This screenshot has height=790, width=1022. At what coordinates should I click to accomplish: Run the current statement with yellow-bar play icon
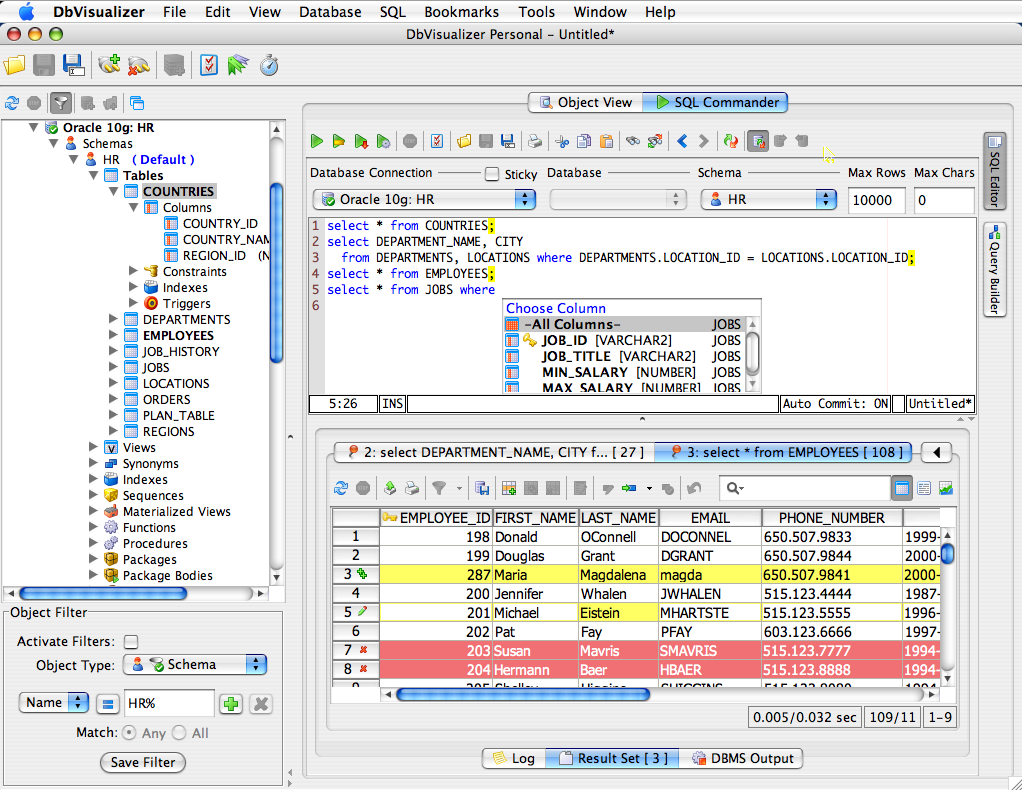click(338, 141)
